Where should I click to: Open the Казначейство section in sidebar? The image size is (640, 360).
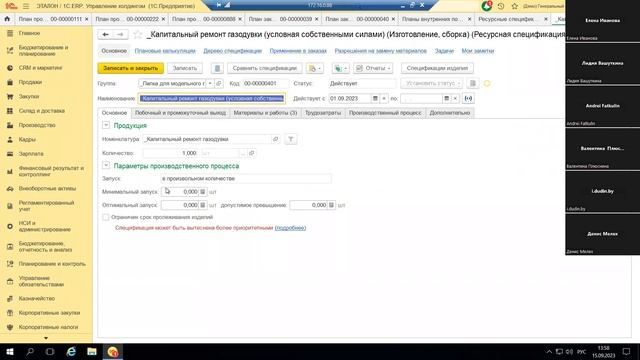coord(37,298)
